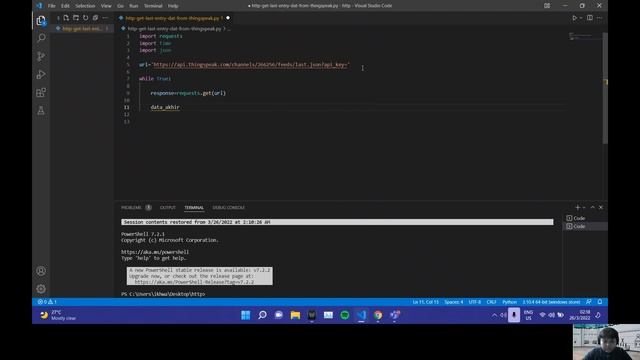The height and width of the screenshot is (360, 640).
Task: Switch to the Terminal panel tab
Action: [x=194, y=207]
